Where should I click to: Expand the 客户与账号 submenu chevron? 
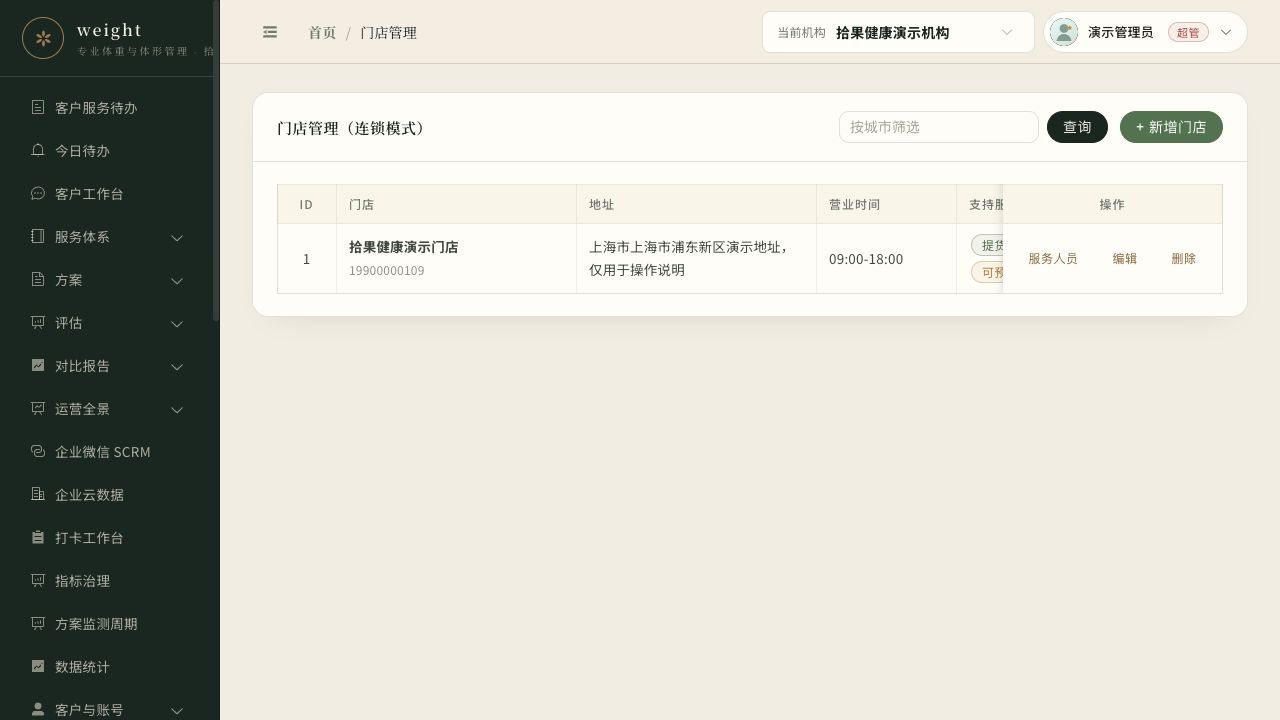177,710
